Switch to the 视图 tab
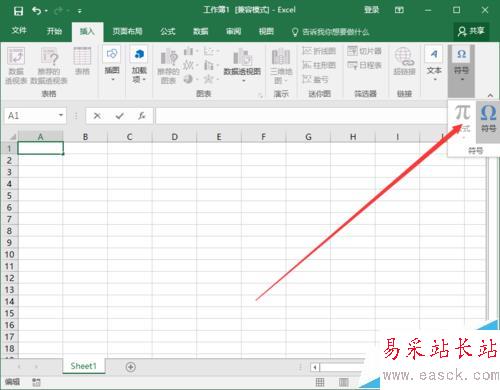The height and width of the screenshot is (390, 500). click(266, 31)
